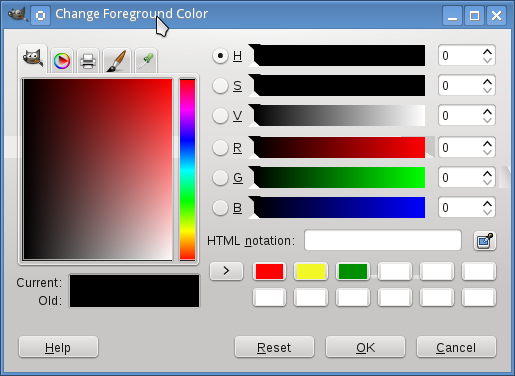Add current color to history with arrow button

(226, 271)
